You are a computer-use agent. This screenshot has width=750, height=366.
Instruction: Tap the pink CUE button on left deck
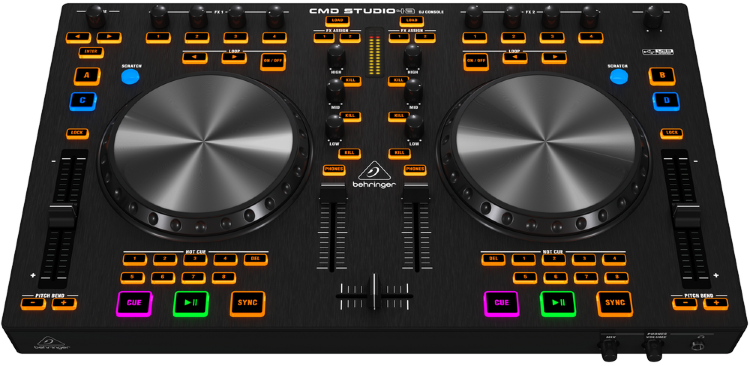(x=134, y=303)
